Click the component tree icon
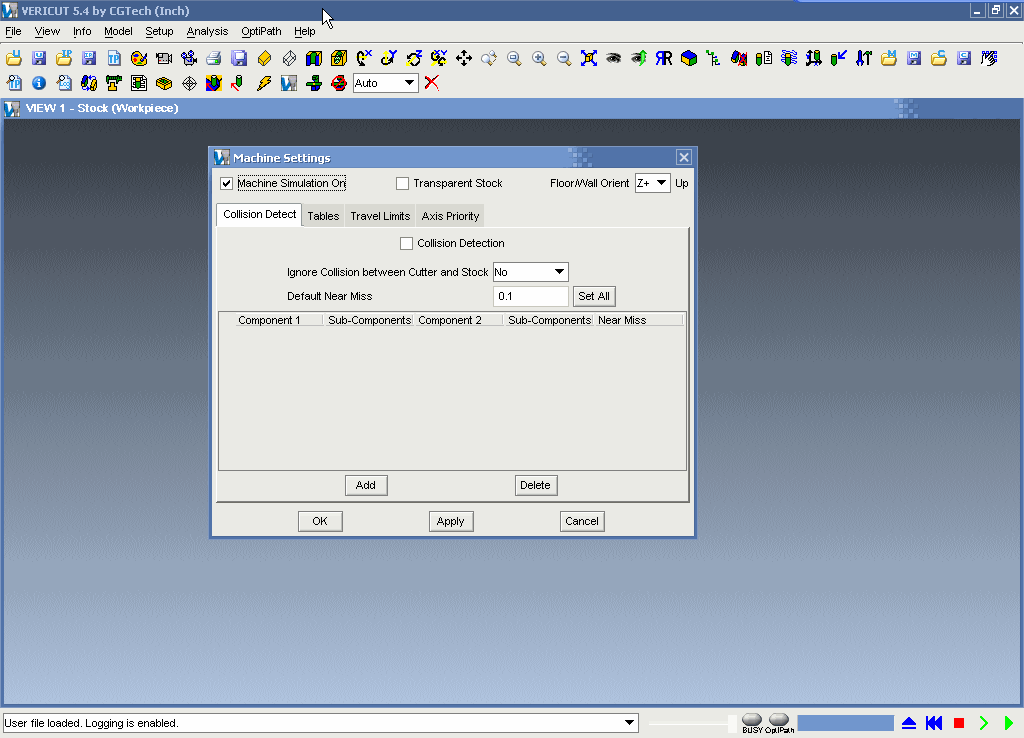 (714, 58)
